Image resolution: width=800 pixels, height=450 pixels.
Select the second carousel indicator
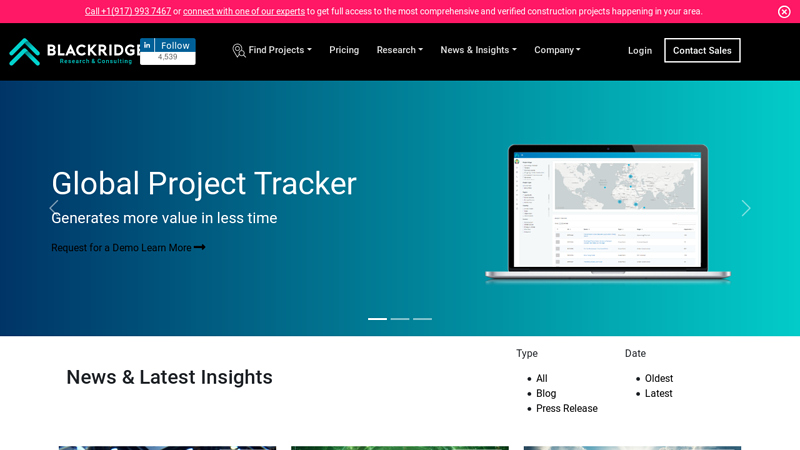click(400, 319)
